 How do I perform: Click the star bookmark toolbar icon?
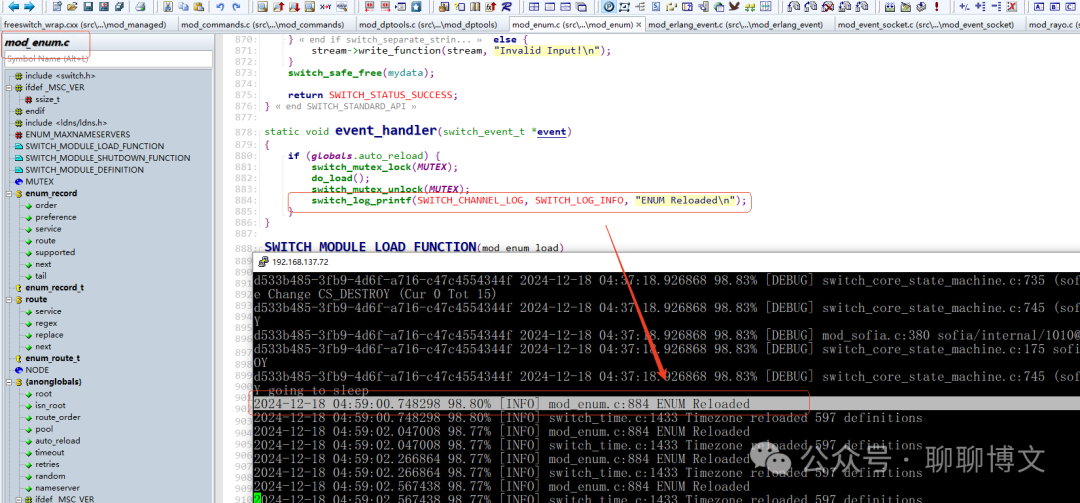[415, 7]
